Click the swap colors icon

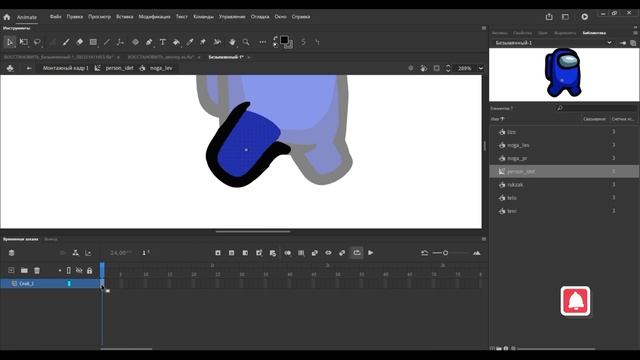click(x=275, y=38)
